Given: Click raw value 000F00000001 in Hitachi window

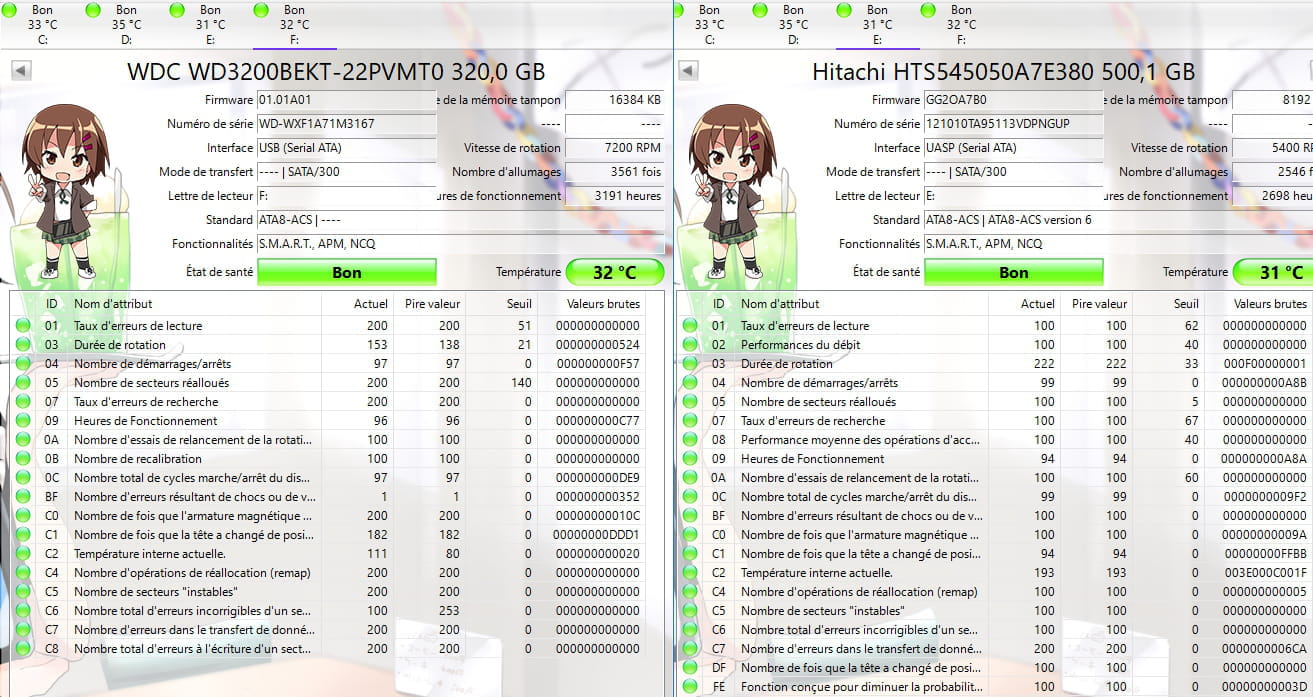Looking at the screenshot, I should point(1265,363).
